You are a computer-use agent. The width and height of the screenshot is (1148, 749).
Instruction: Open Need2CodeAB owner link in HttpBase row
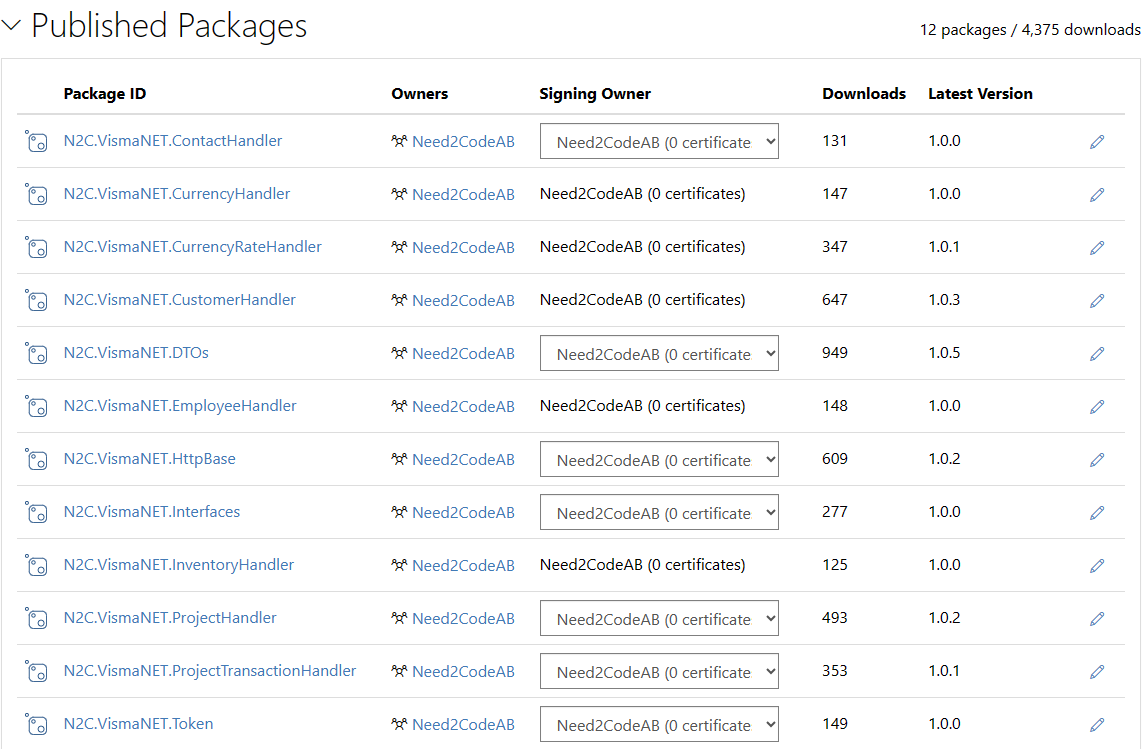tap(463, 459)
